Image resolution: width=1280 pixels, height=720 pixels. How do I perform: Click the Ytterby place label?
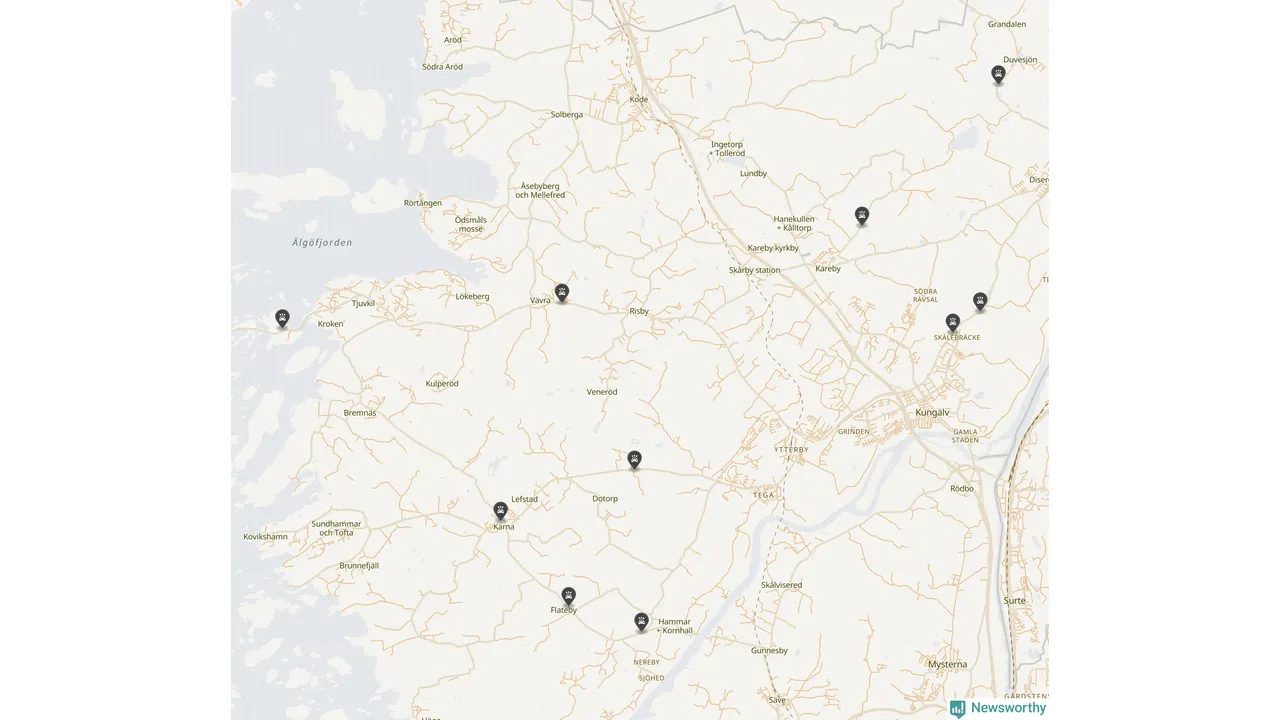(792, 450)
